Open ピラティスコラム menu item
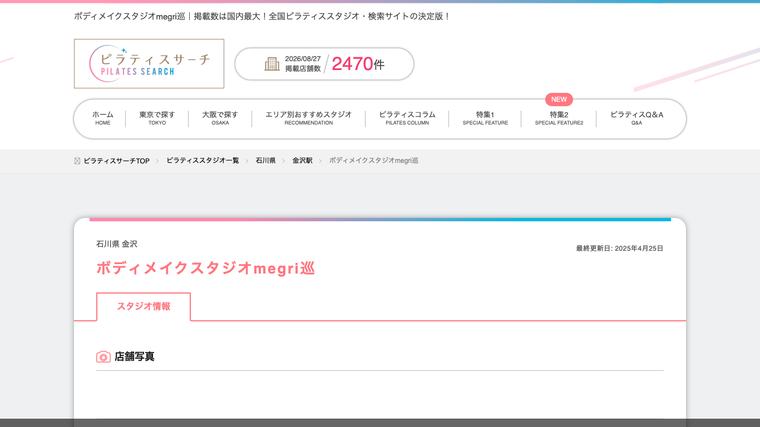Screen dimensions: 760x427 [x=407, y=118]
